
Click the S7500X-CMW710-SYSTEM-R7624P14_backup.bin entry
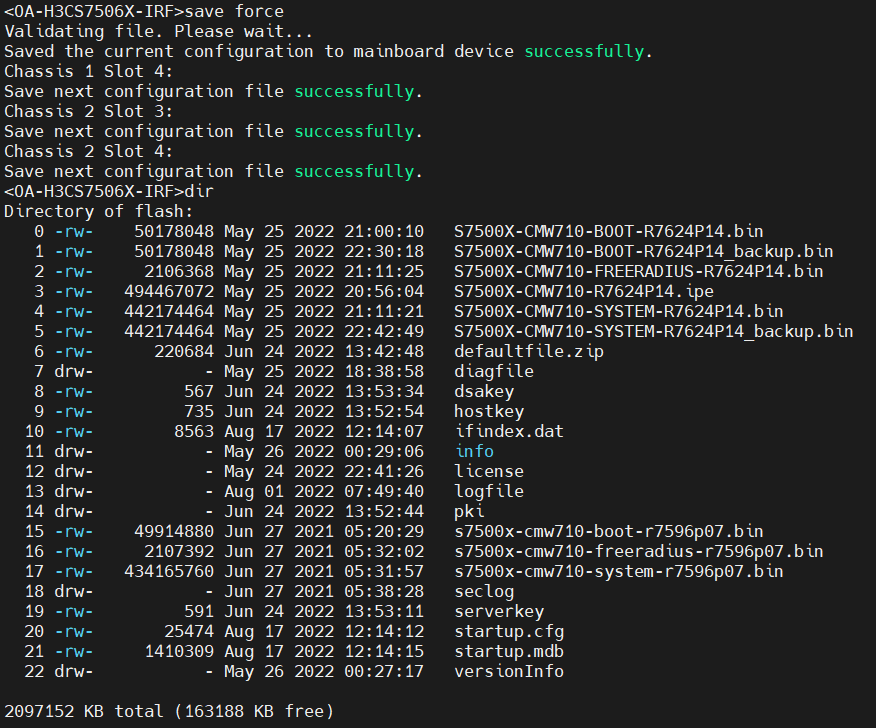click(653, 331)
